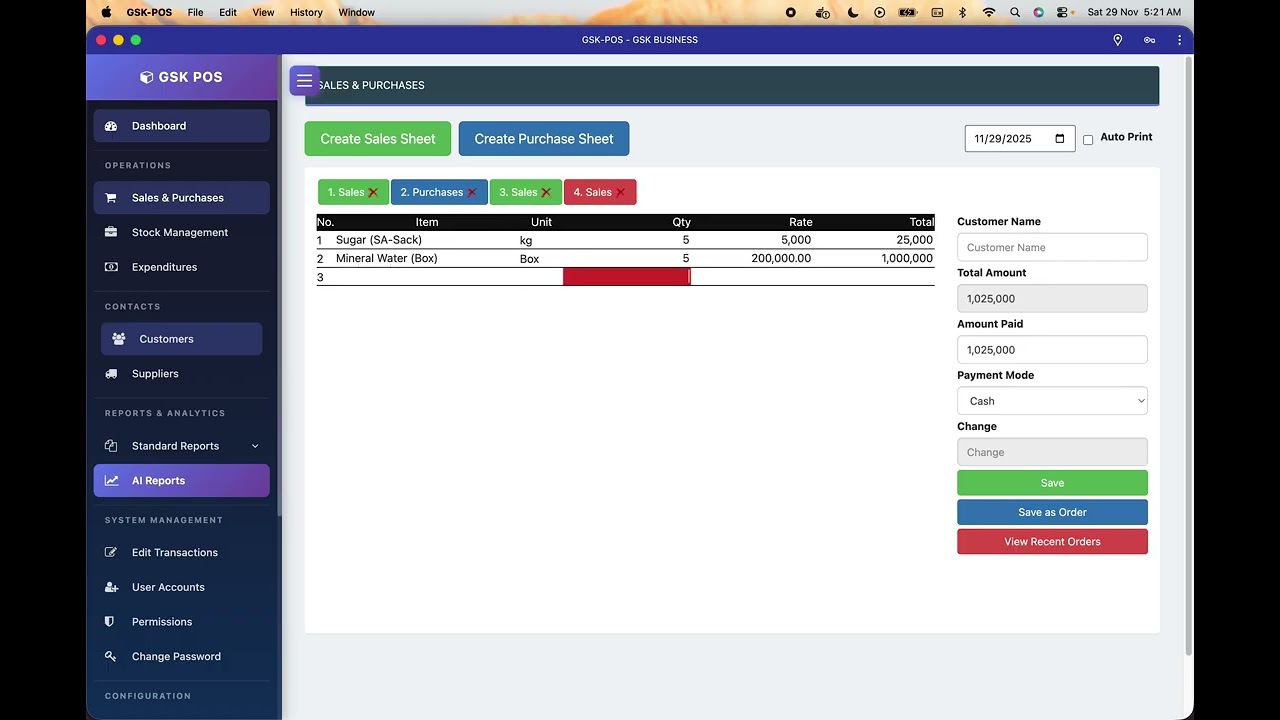The image size is (1280, 720).
Task: Open the hamburger sidebar toggle
Action: coord(304,81)
